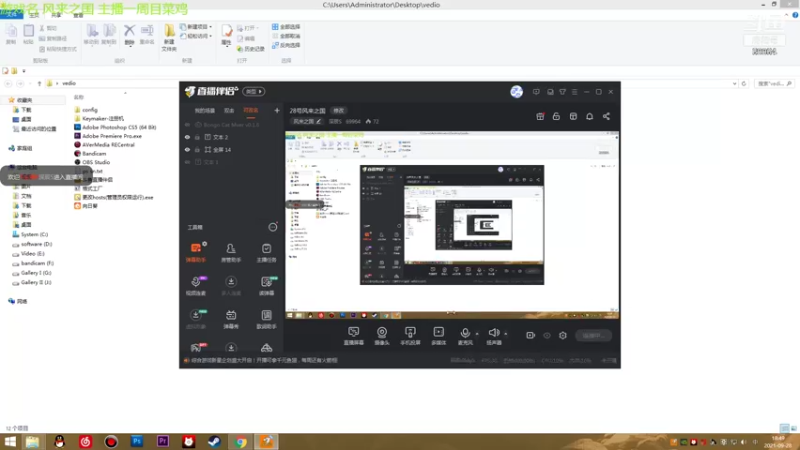Open the 主页 ribbon tab

(34, 15)
